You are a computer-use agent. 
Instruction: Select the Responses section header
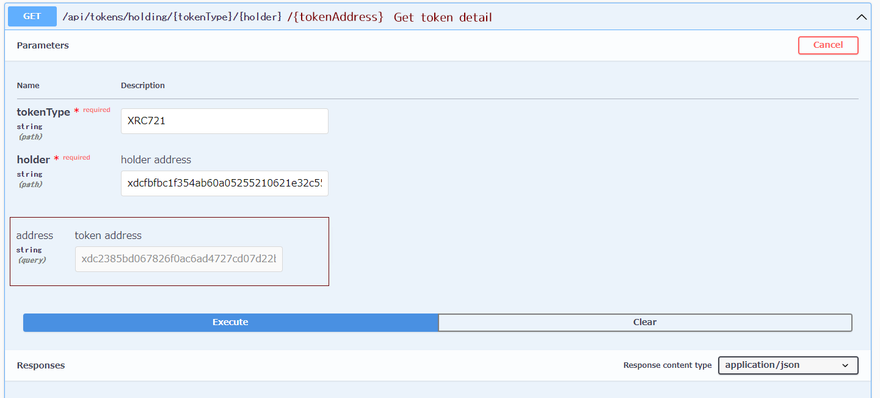coord(40,365)
